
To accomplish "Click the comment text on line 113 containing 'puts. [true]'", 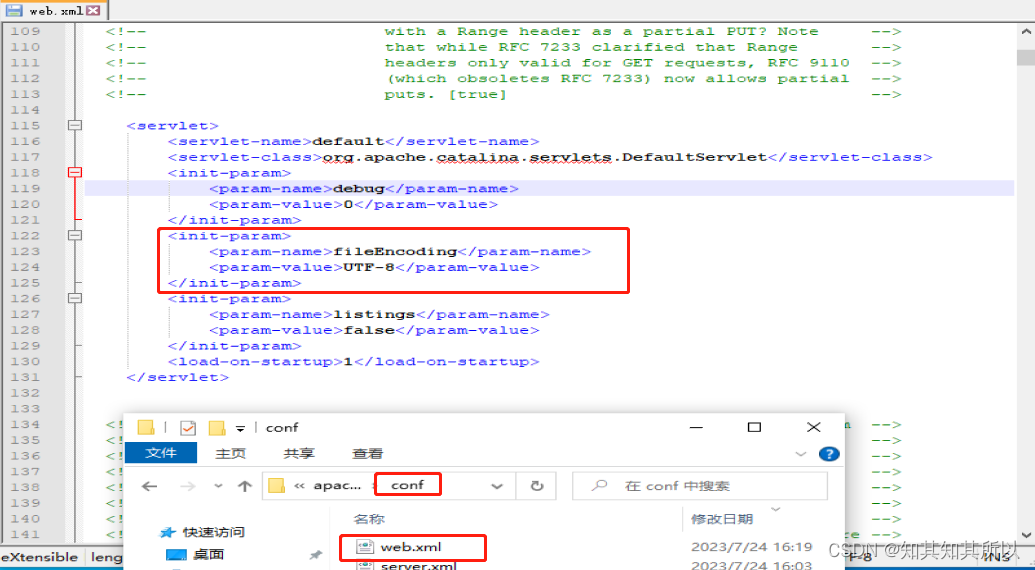I will (x=446, y=94).
